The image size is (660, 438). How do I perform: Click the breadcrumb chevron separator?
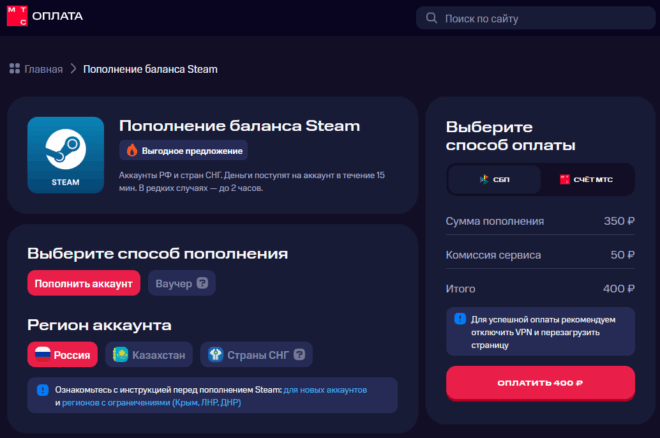tap(73, 69)
